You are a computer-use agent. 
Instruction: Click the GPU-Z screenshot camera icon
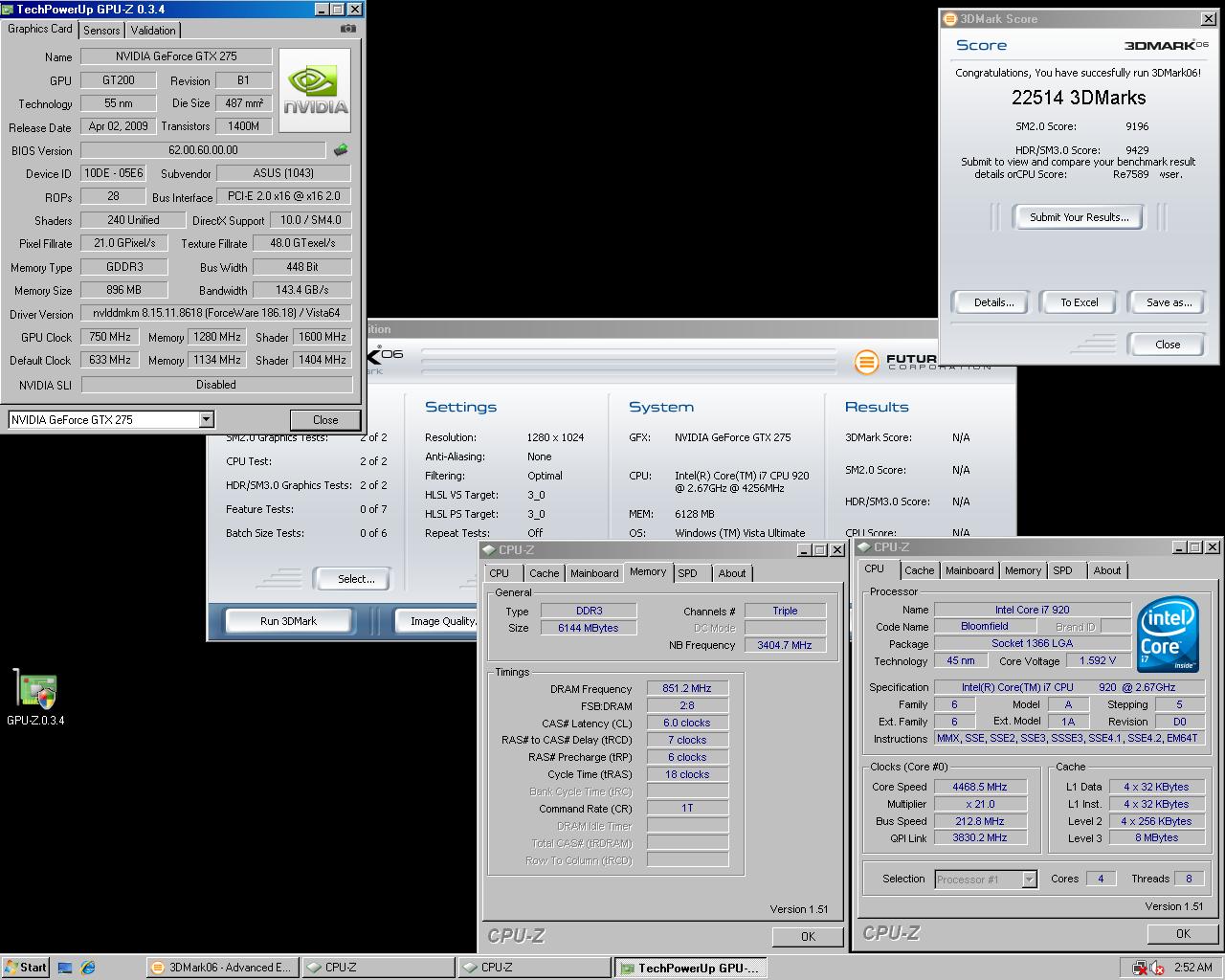[x=348, y=29]
